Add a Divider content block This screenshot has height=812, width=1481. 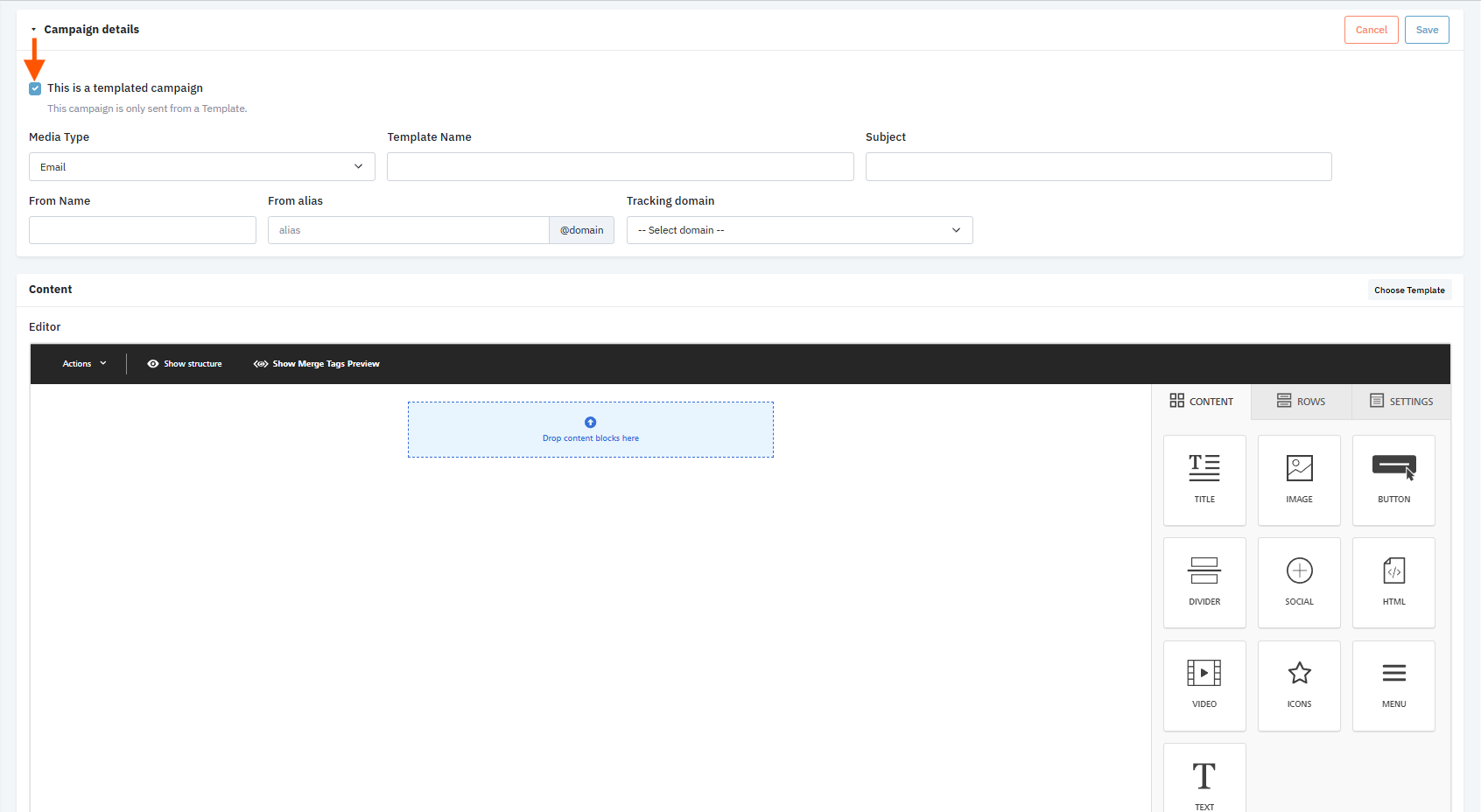pos(1204,583)
